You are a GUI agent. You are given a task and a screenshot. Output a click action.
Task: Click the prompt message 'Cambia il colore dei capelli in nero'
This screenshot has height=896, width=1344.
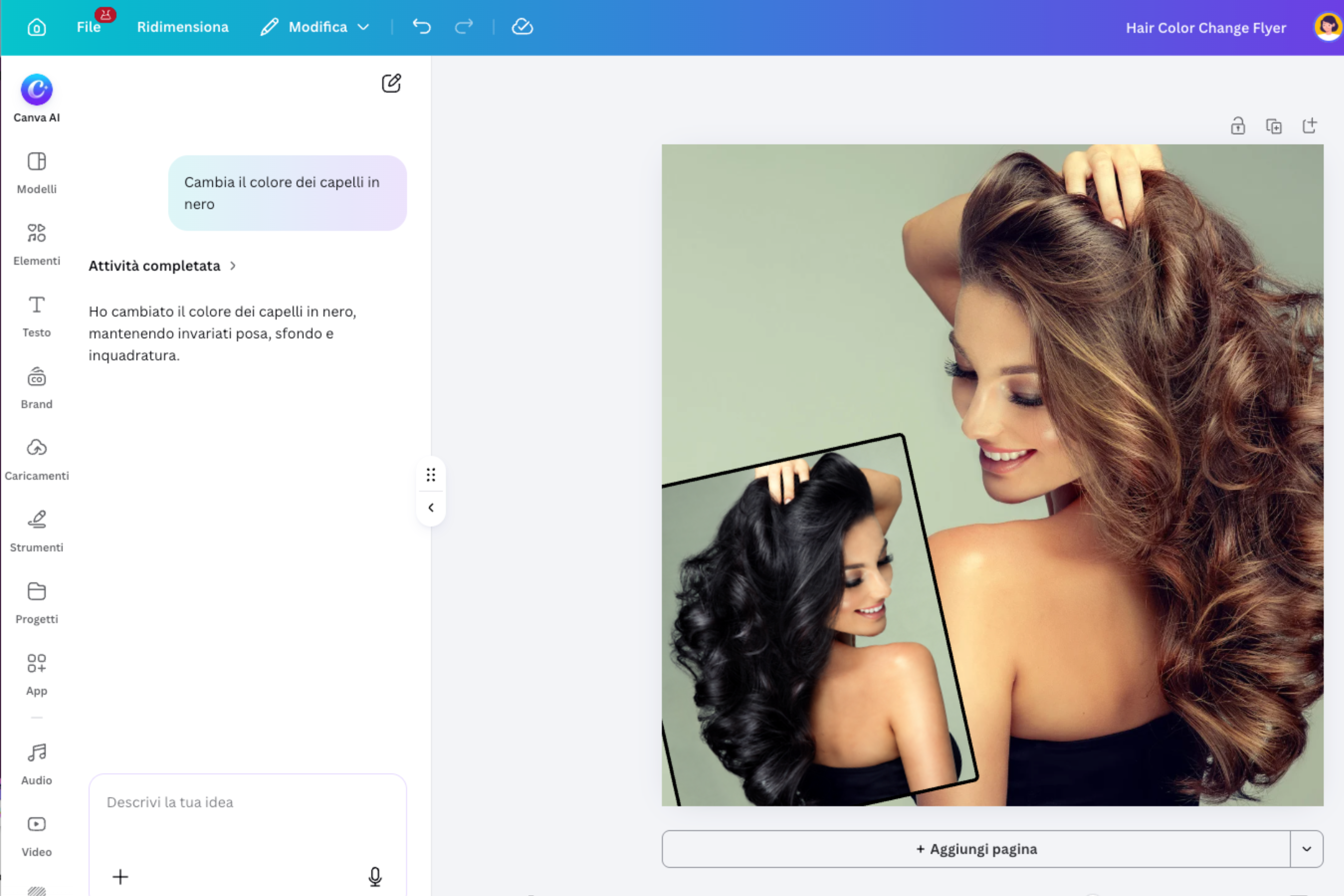click(287, 193)
